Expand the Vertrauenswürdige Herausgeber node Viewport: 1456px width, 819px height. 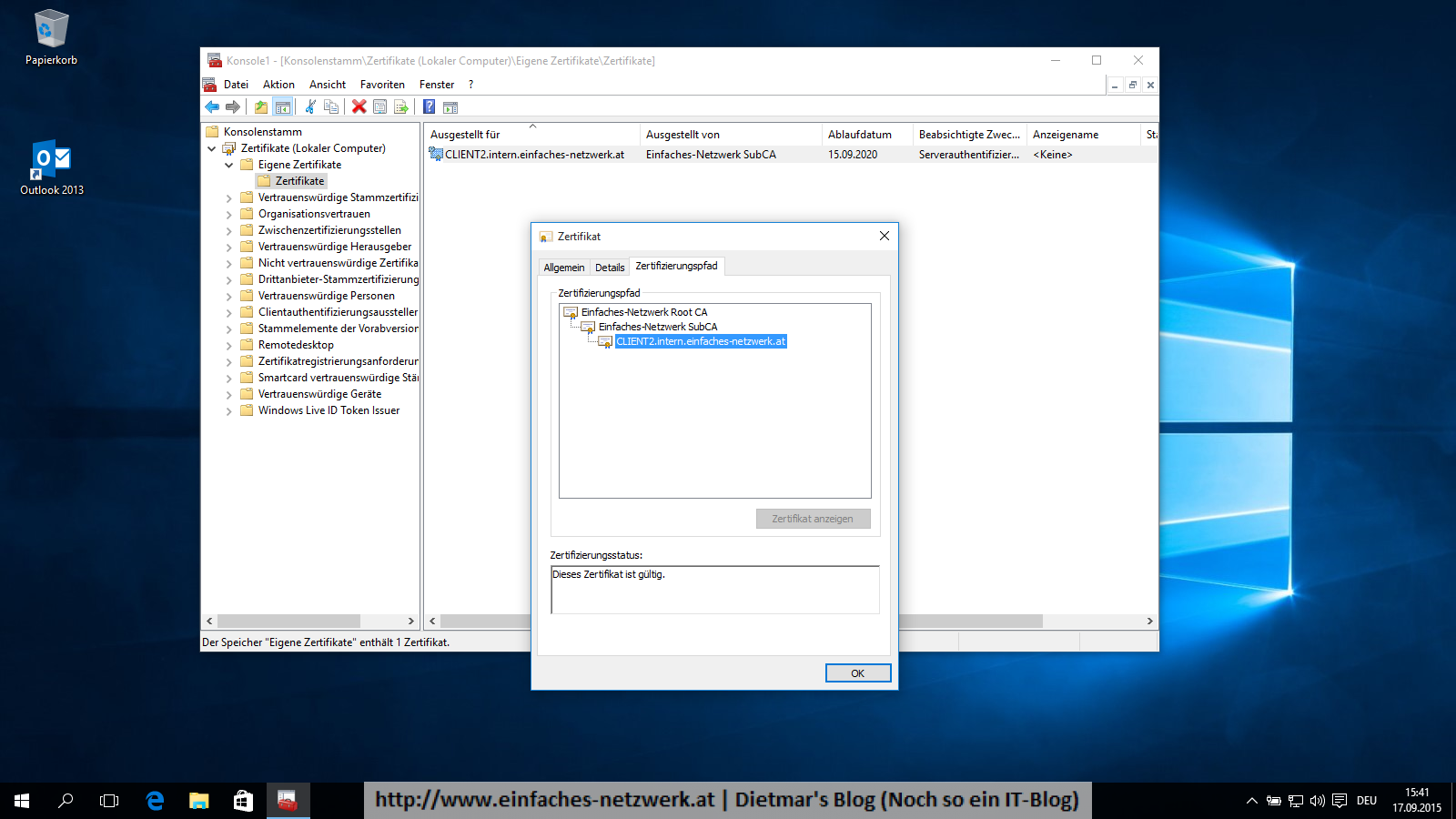coord(229,247)
